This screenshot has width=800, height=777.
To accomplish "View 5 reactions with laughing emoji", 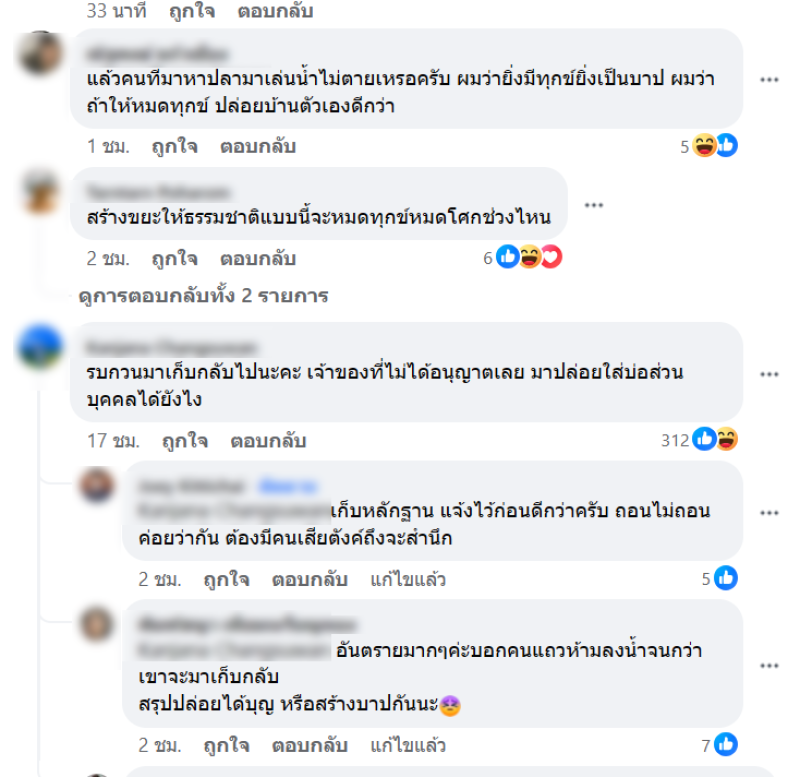I will (709, 145).
